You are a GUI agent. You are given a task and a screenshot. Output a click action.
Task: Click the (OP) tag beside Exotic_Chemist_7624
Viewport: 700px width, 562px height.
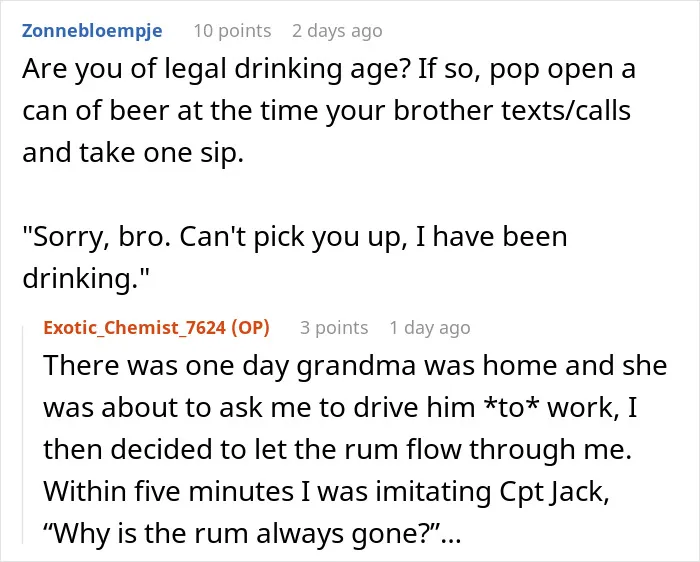tap(250, 328)
